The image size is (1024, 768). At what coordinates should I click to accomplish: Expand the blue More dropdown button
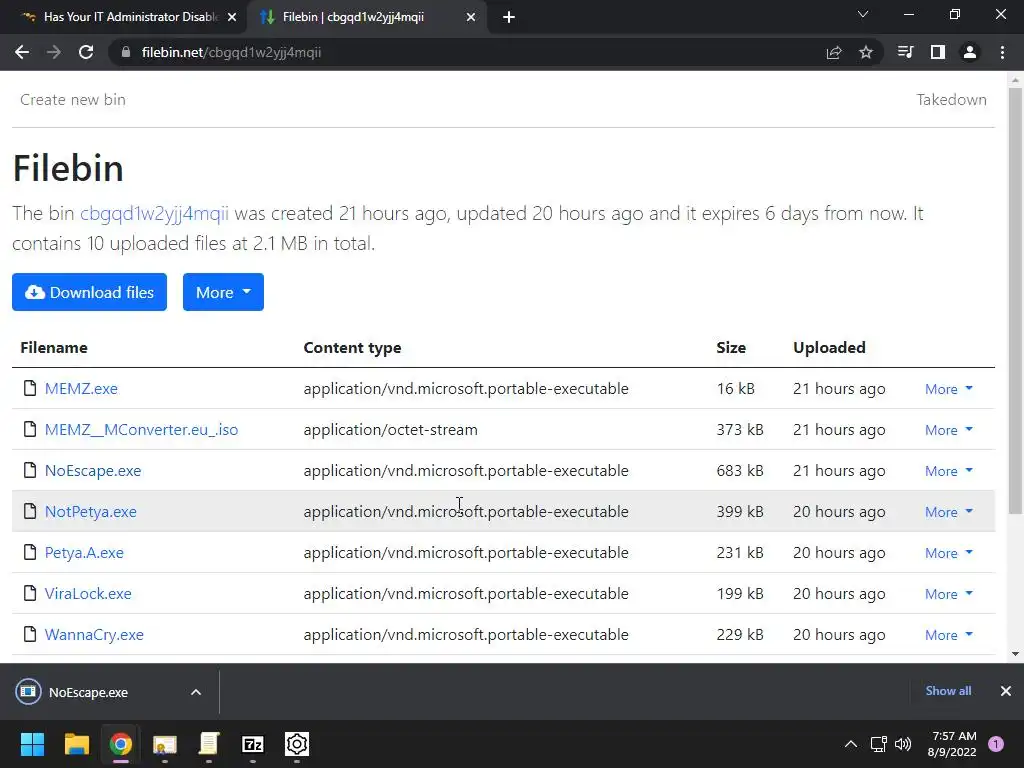coord(223,292)
